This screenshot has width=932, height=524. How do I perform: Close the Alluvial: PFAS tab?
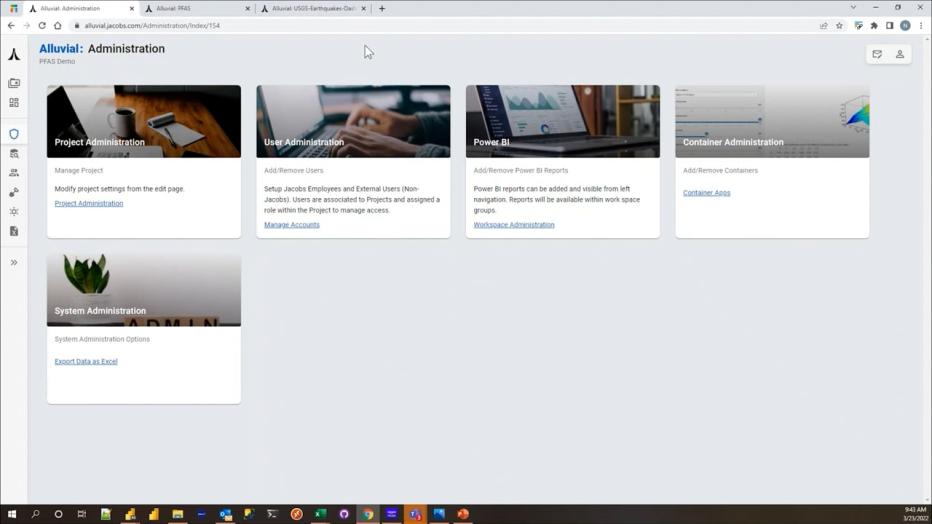pyautogui.click(x=248, y=8)
